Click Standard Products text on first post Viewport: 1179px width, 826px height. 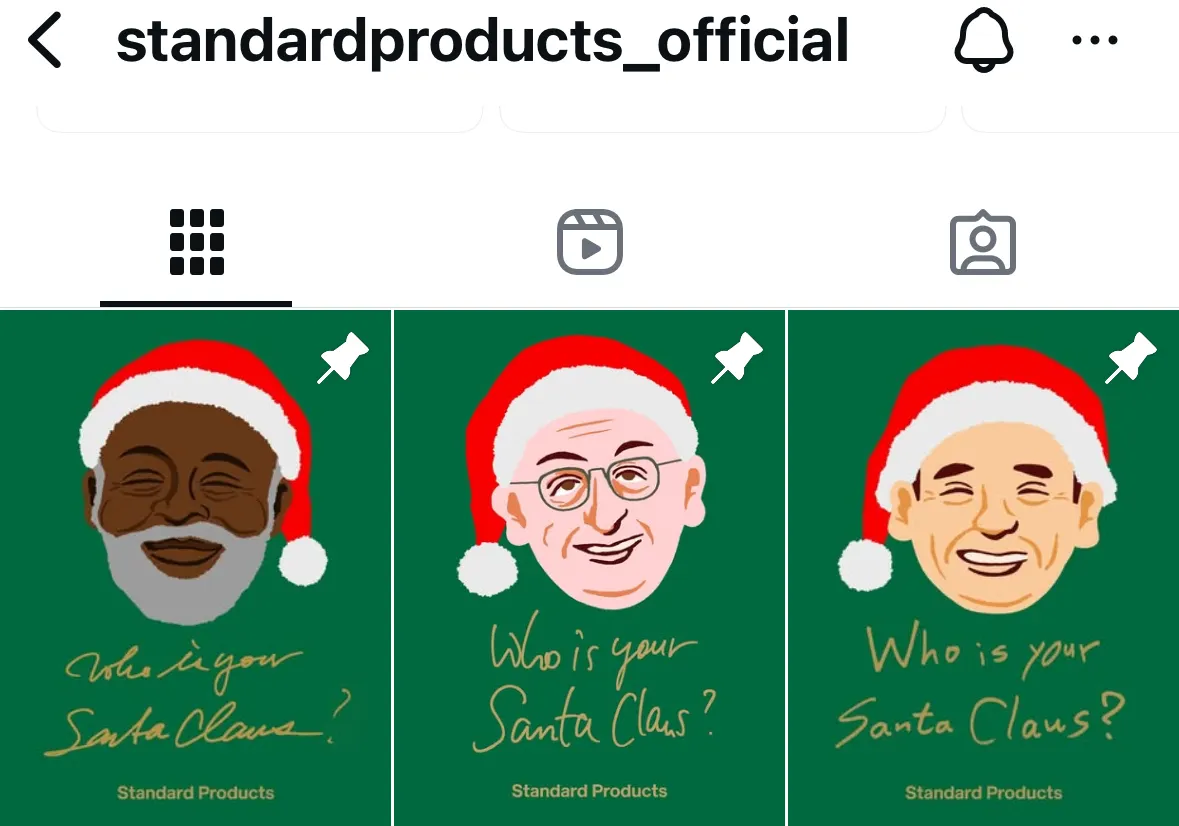(195, 793)
